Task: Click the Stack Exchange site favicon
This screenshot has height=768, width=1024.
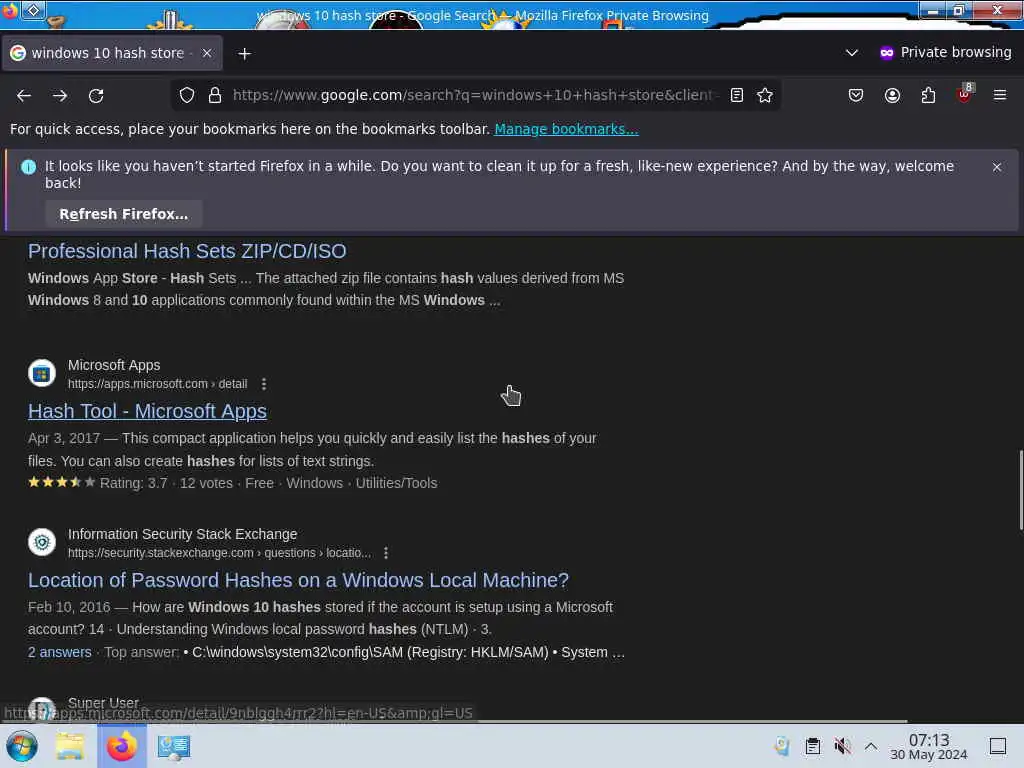Action: coord(42,542)
